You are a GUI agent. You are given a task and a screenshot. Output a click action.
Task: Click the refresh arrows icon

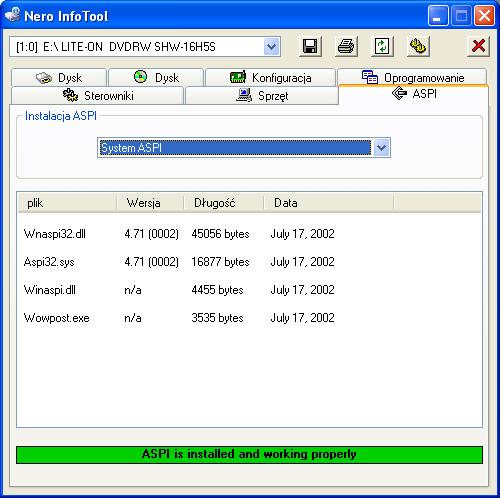(382, 46)
